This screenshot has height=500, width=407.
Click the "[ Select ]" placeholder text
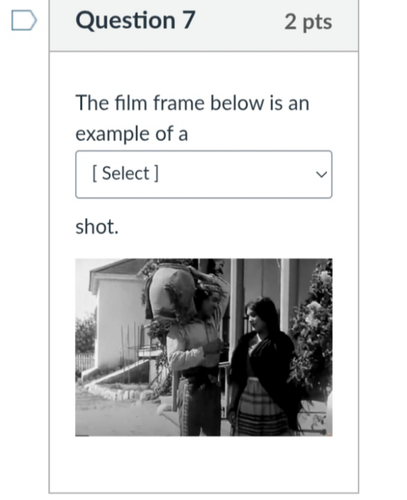(x=125, y=173)
